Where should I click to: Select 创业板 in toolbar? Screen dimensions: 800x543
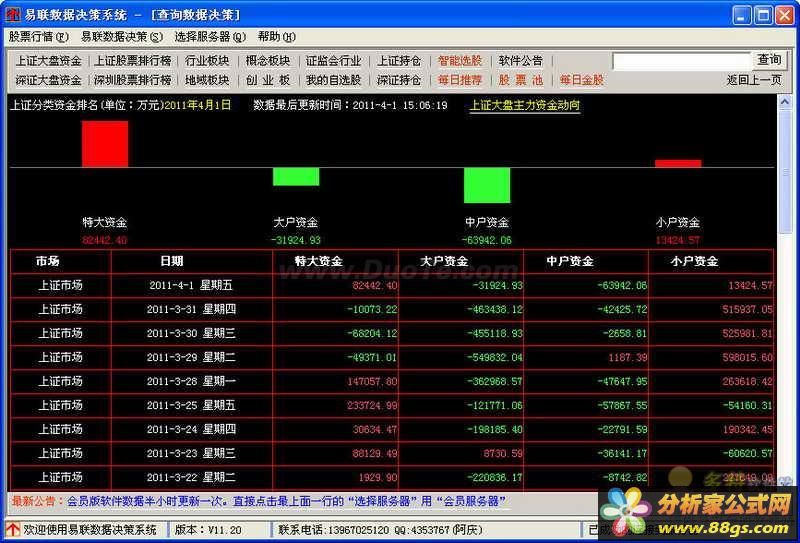point(268,80)
